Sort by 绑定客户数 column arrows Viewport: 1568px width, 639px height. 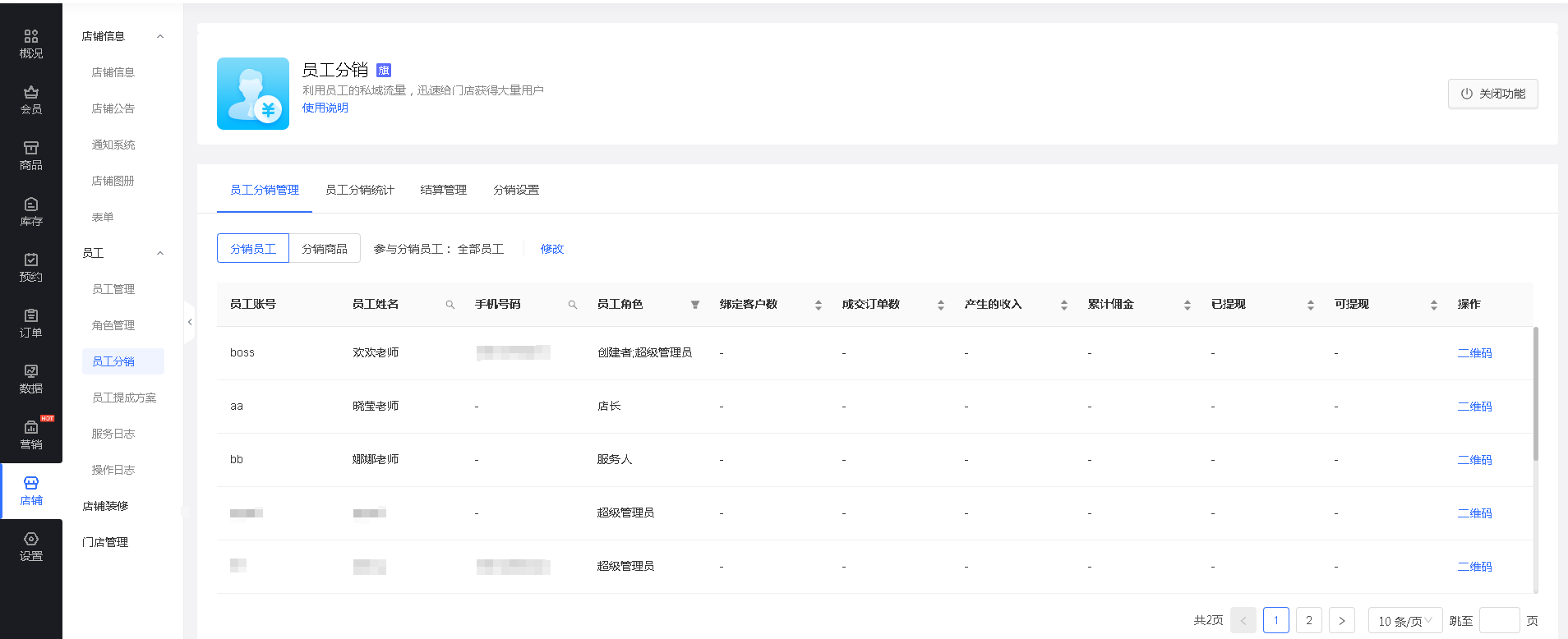point(819,305)
